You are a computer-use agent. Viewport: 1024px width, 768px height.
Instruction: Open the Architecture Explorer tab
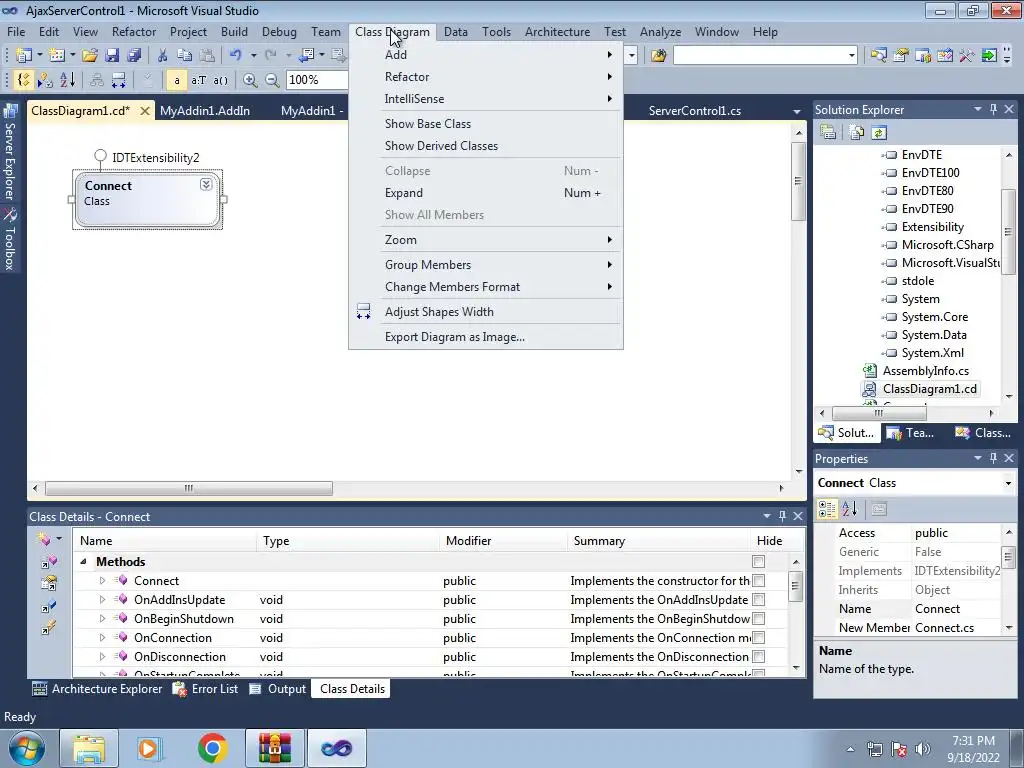[x=97, y=689]
